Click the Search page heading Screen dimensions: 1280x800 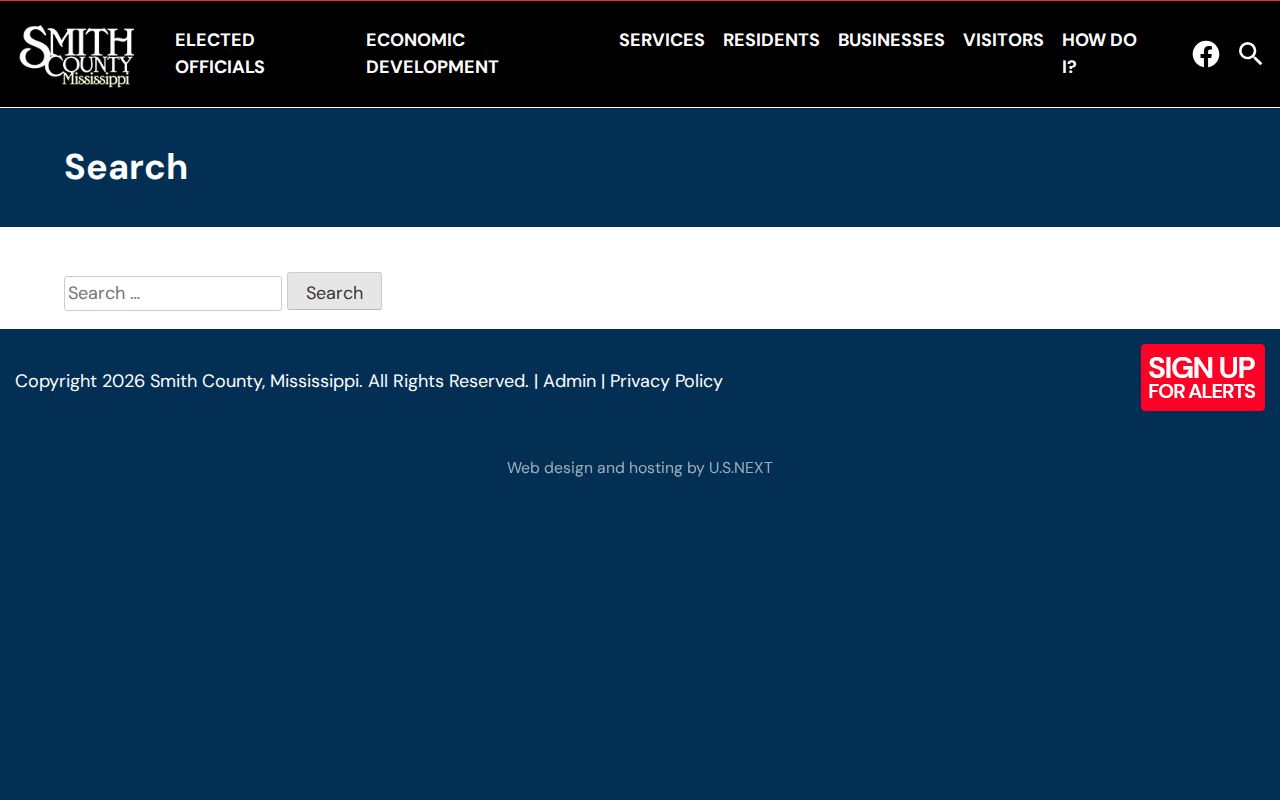126,167
